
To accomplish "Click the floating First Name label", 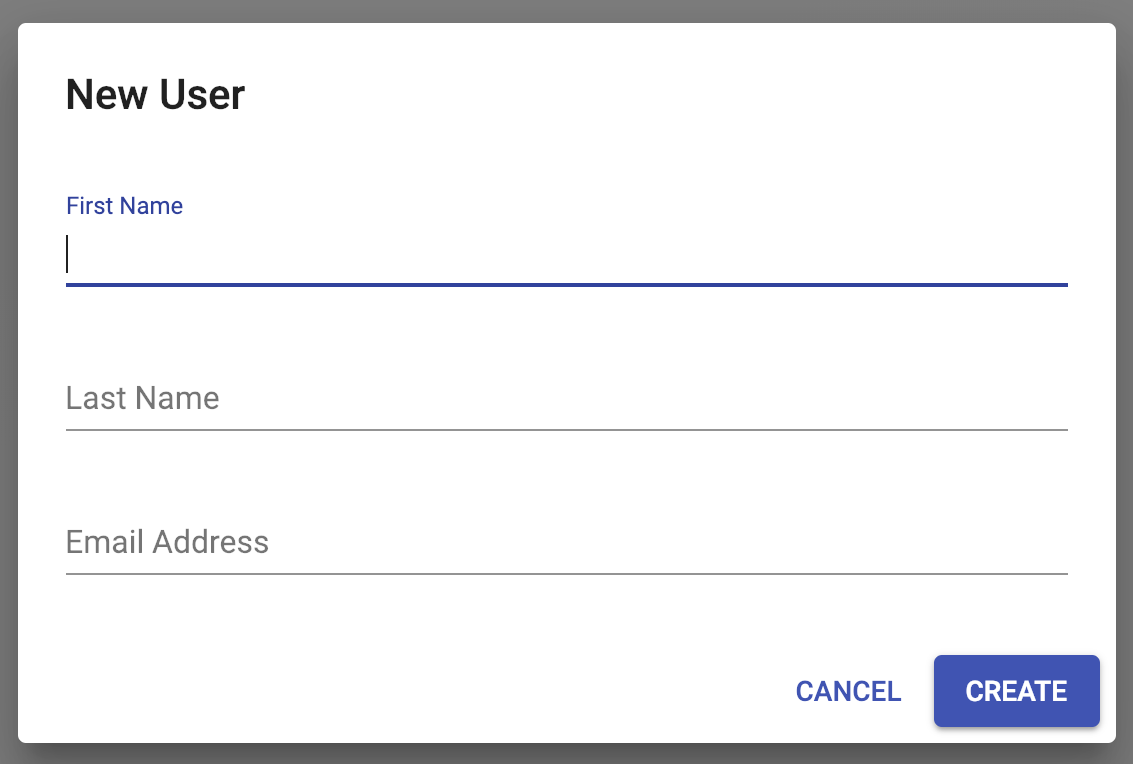I will tap(124, 206).
